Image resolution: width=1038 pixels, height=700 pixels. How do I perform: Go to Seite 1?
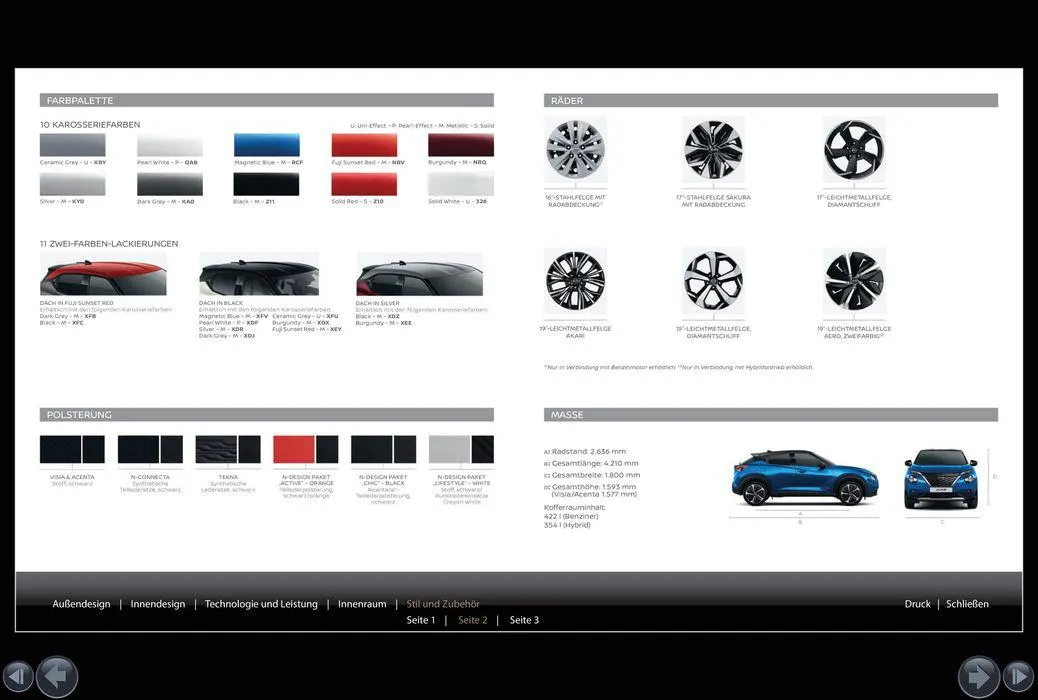(421, 620)
